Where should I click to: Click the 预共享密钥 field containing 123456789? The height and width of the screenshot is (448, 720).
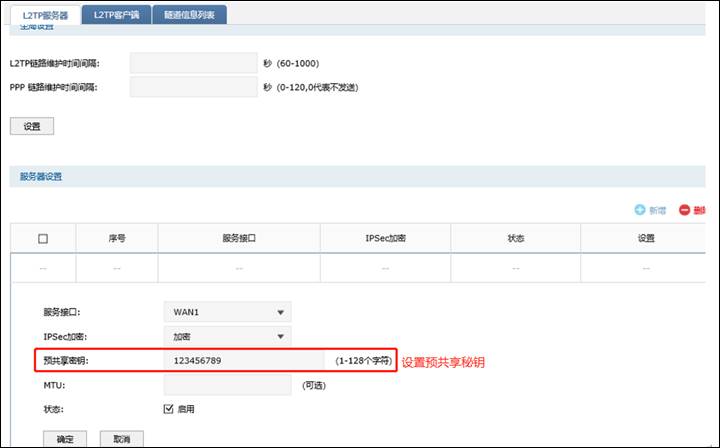[x=243, y=360]
